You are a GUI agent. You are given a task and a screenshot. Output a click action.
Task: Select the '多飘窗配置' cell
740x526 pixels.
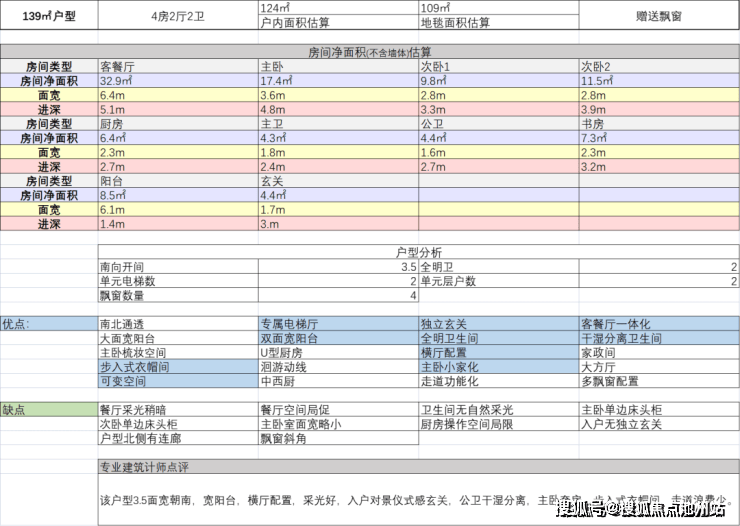pyautogui.click(x=659, y=380)
